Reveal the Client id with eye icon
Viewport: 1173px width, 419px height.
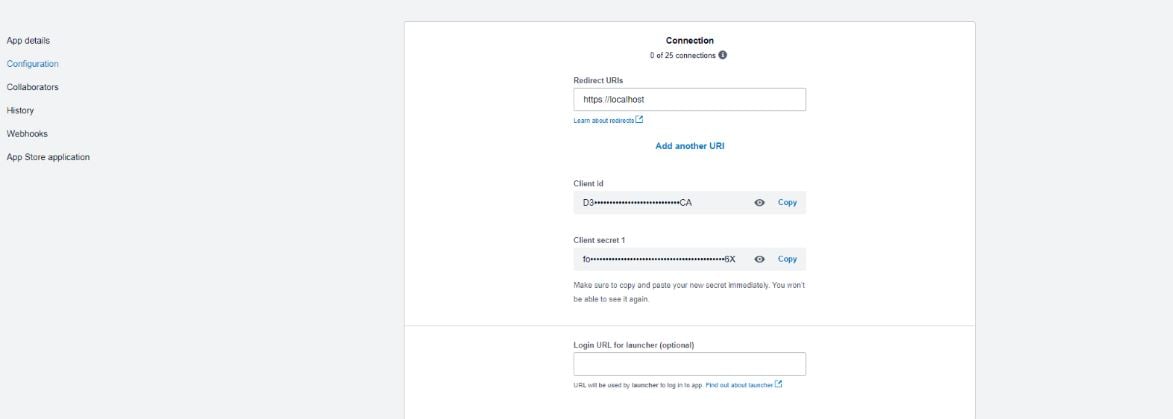(759, 203)
